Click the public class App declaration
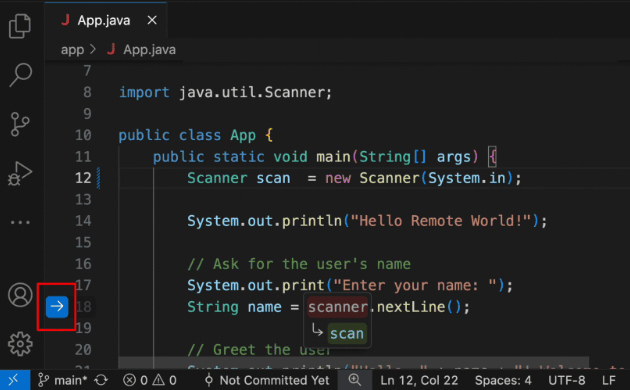630x390 pixels. [187, 135]
